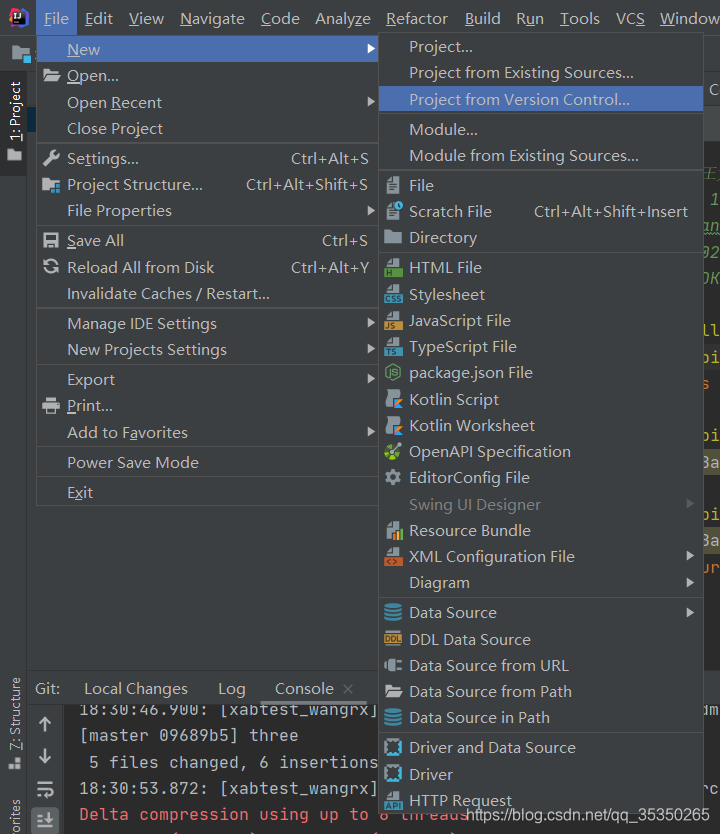Expand the XML Configuration File submenu arrow

[x=690, y=556]
